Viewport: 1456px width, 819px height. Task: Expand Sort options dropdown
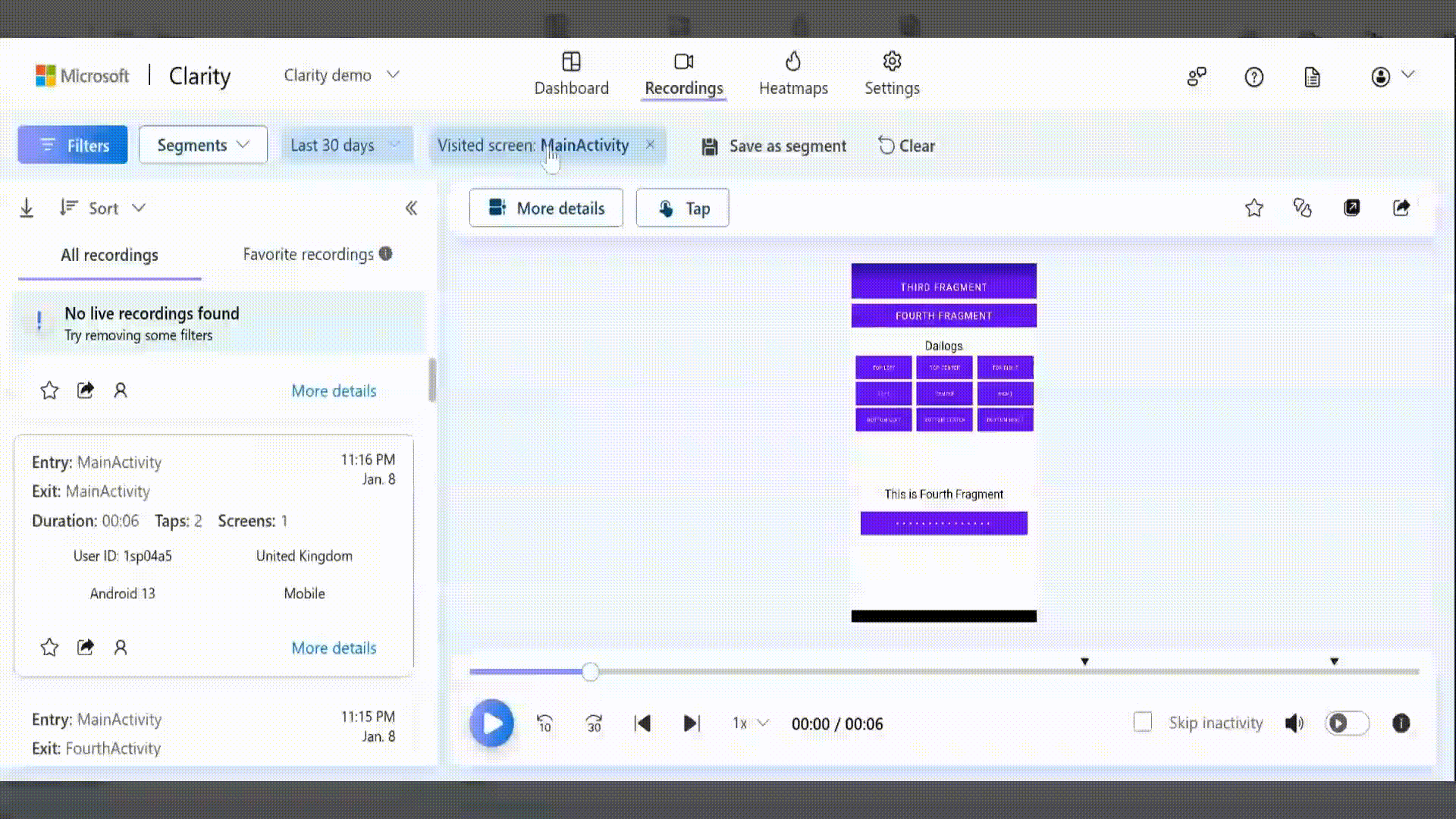(103, 208)
